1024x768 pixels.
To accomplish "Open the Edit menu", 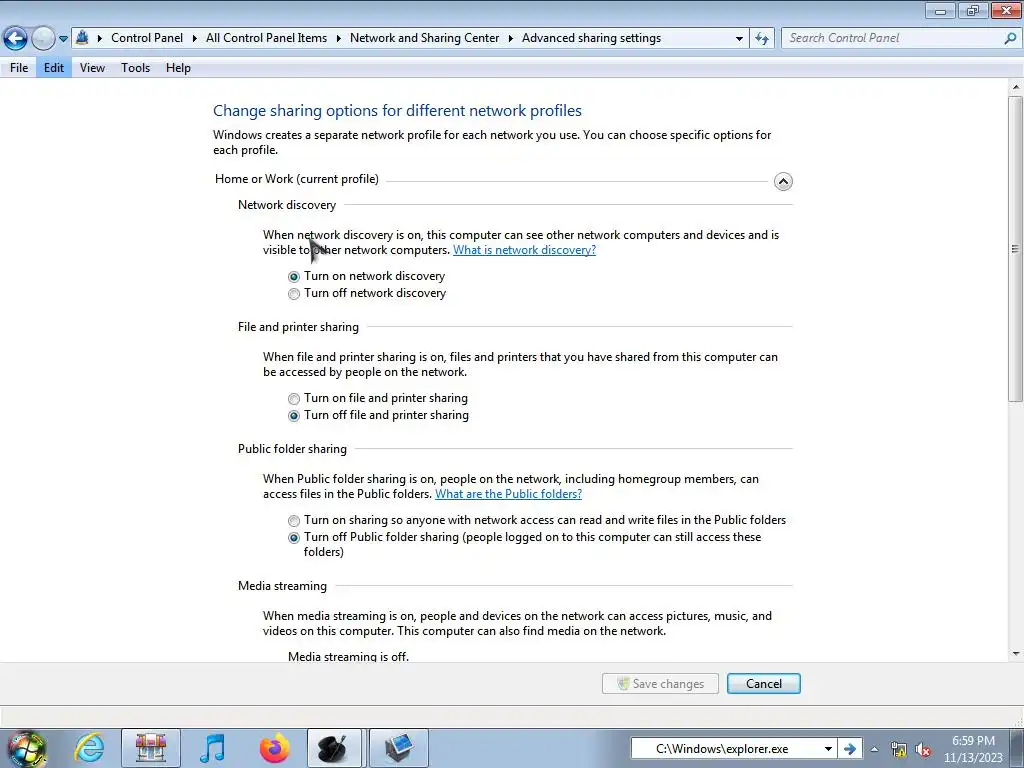I will point(54,68).
